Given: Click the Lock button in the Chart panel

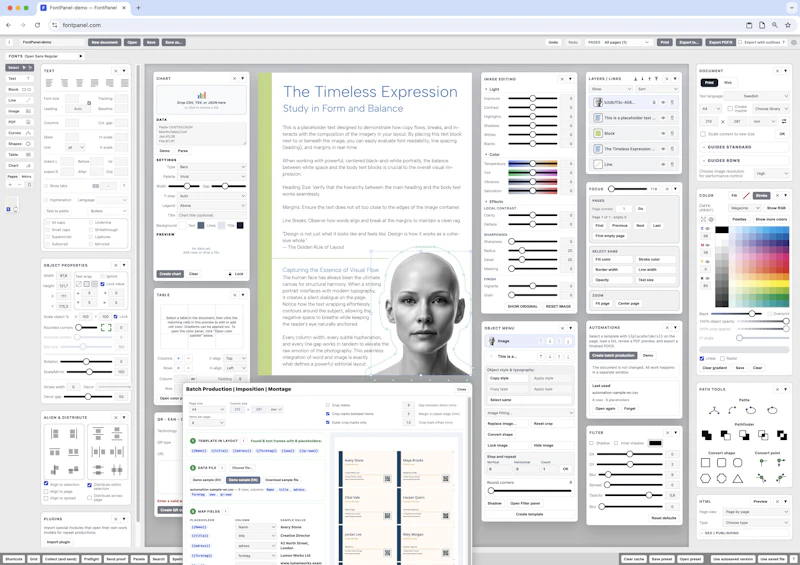Looking at the screenshot, I should (x=236, y=274).
